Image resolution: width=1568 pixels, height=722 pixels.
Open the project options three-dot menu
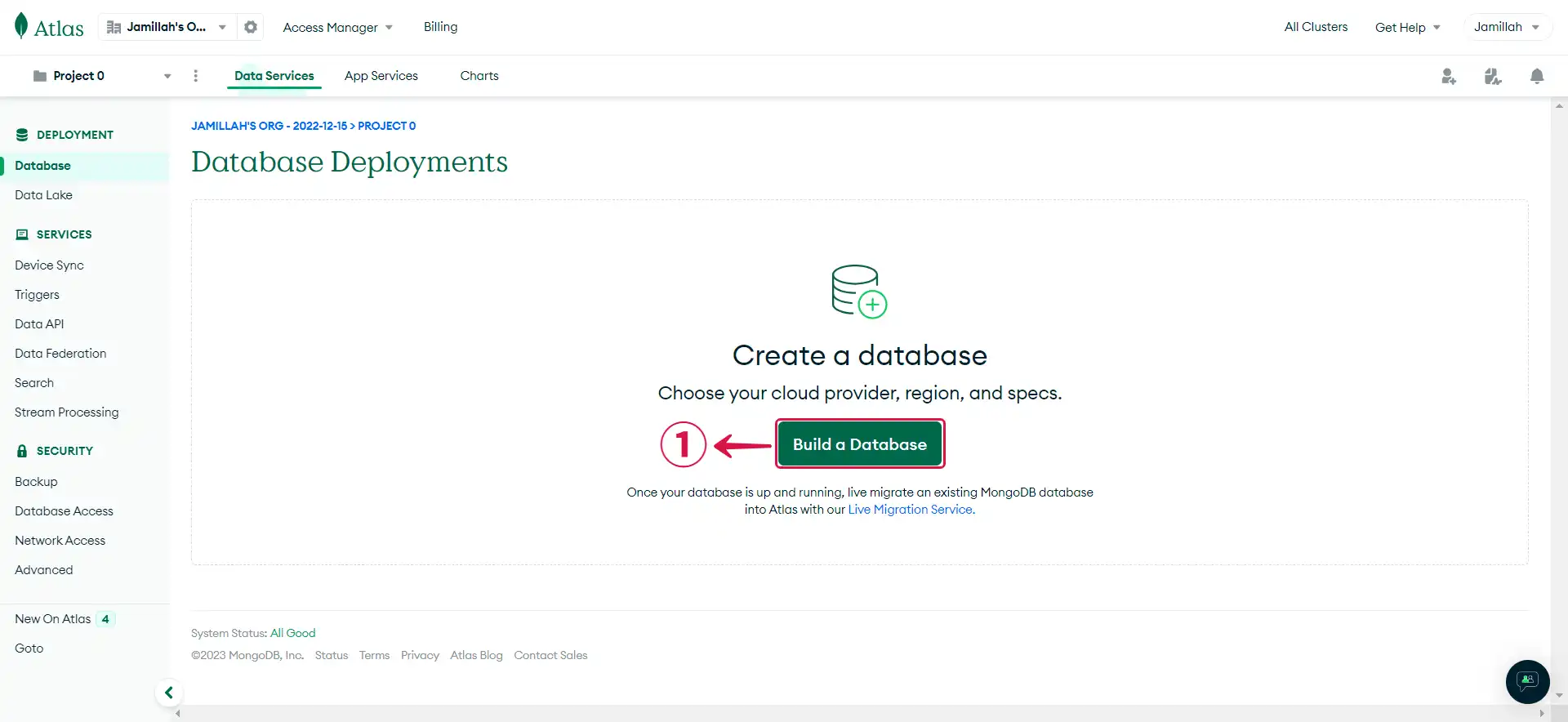195,76
